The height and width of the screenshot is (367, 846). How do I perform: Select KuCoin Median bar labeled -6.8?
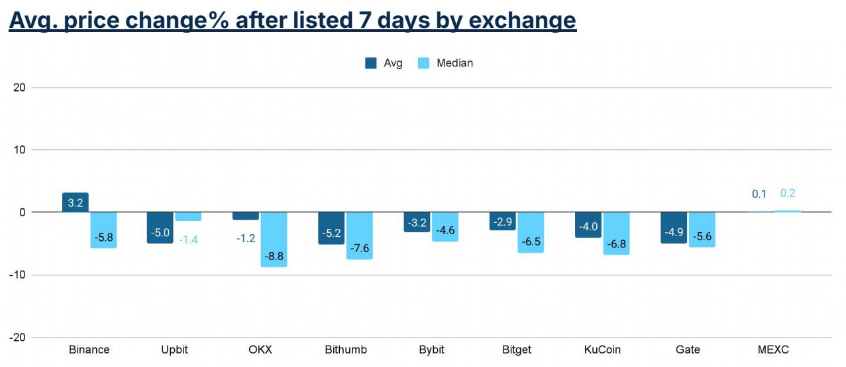(616, 234)
